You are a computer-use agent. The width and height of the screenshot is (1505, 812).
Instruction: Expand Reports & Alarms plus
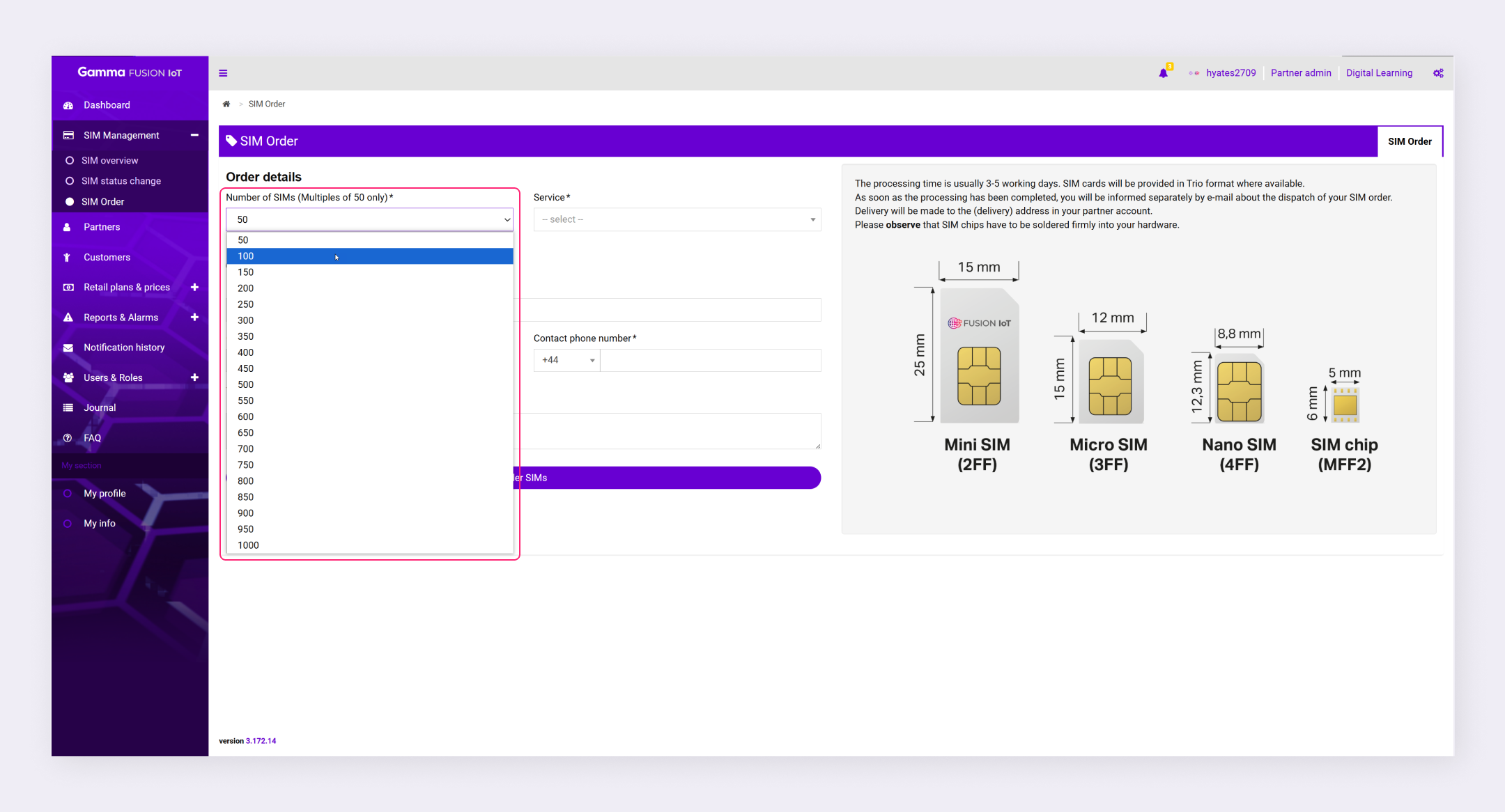click(194, 317)
